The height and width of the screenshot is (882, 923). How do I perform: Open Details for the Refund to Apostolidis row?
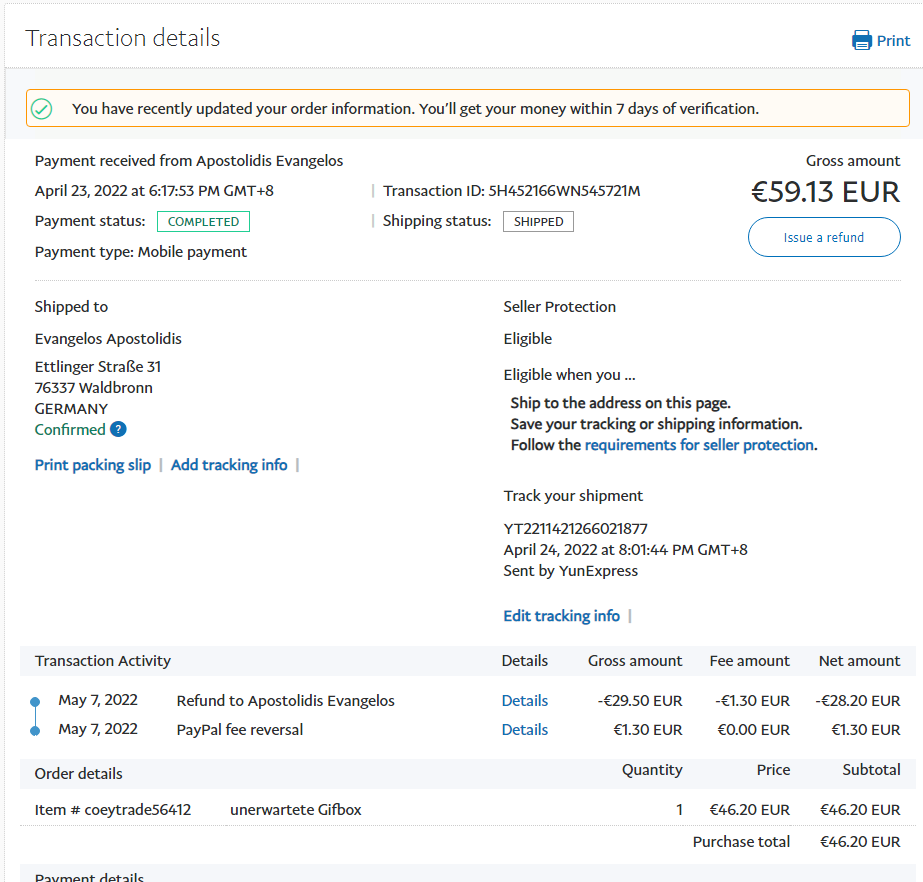click(524, 701)
